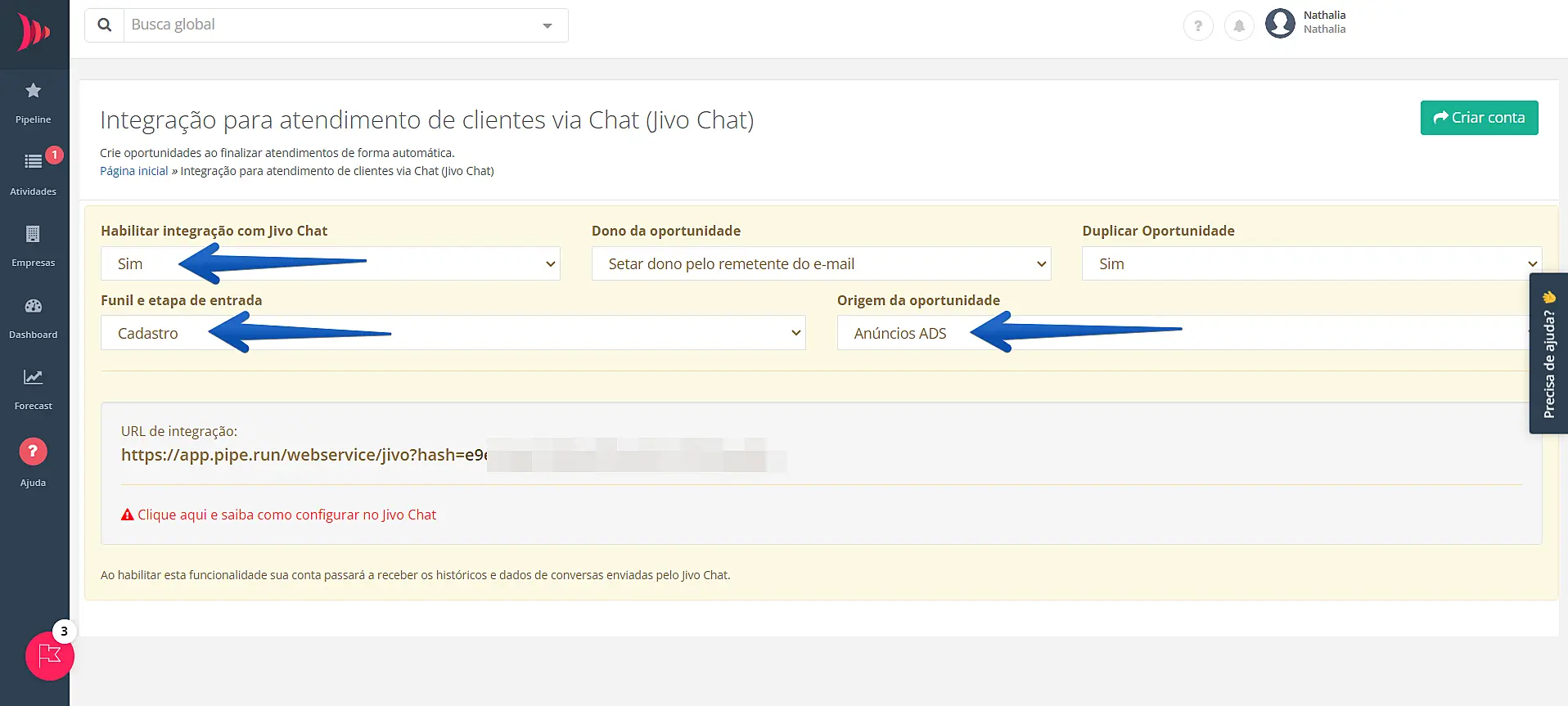Open the Precisa de ajuda side tab

point(1548,353)
